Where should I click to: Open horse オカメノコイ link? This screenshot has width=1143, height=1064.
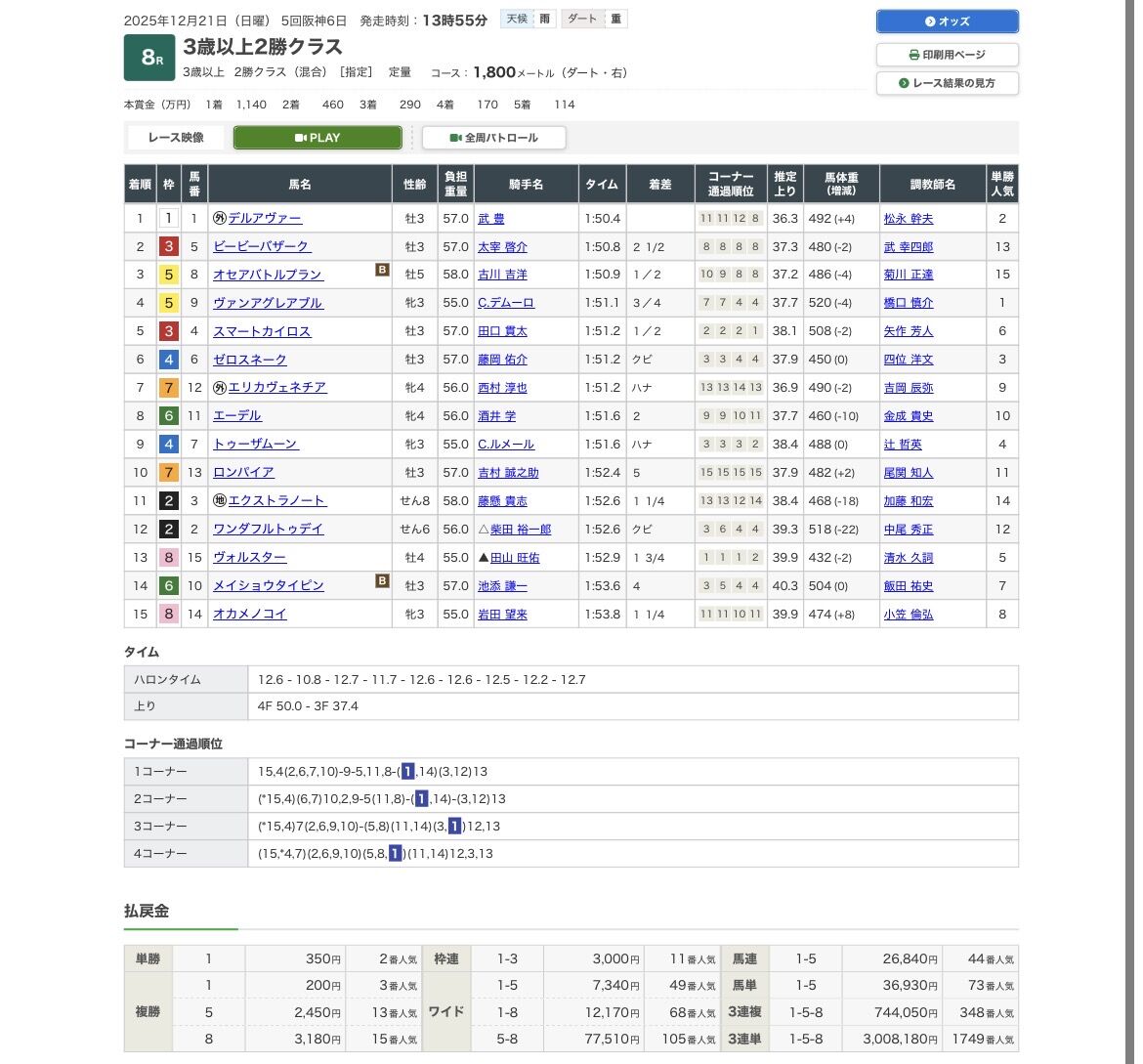click(249, 614)
